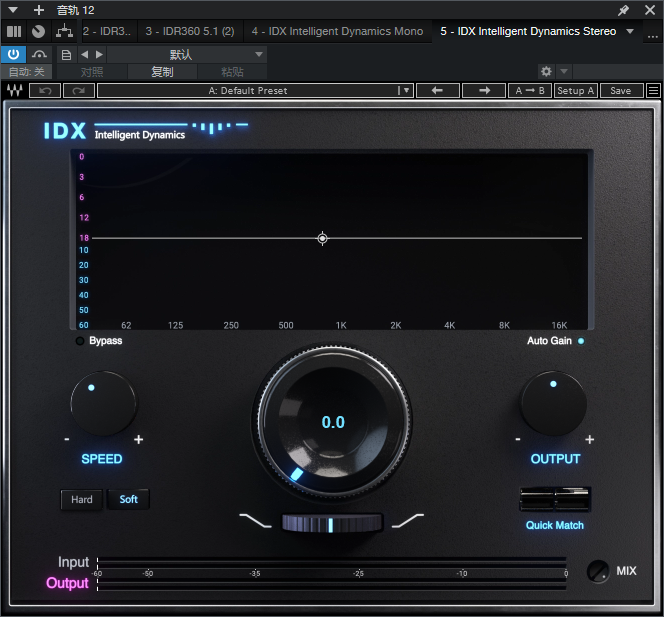Load next Waves preset with right arrow
The height and width of the screenshot is (617, 664).
coord(484,91)
